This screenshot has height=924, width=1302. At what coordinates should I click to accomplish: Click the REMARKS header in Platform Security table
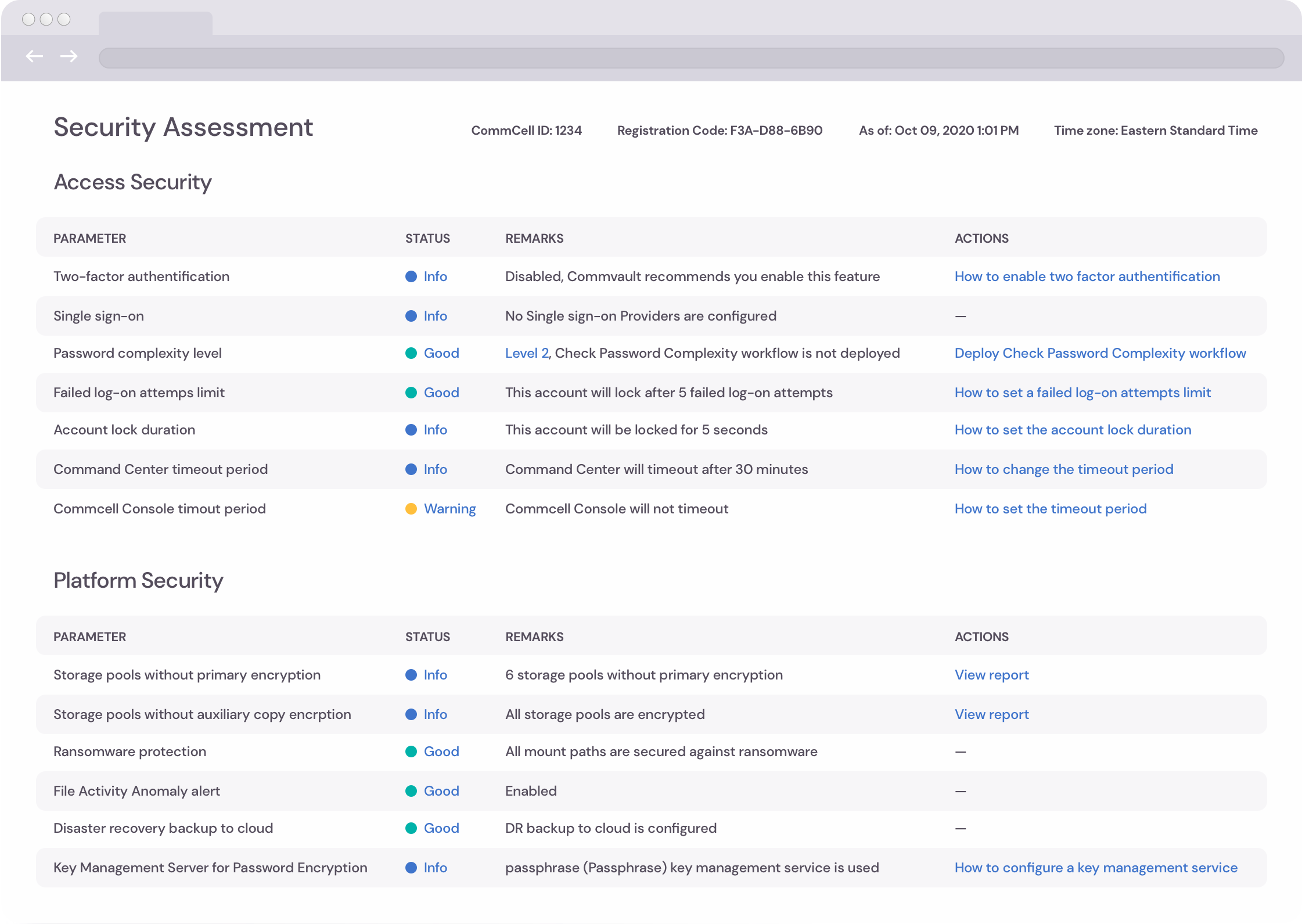click(x=534, y=637)
